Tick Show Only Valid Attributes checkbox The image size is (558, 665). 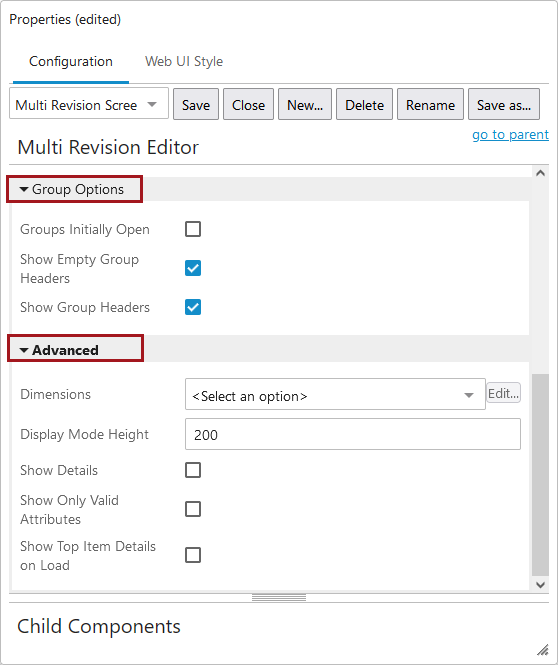[193, 509]
